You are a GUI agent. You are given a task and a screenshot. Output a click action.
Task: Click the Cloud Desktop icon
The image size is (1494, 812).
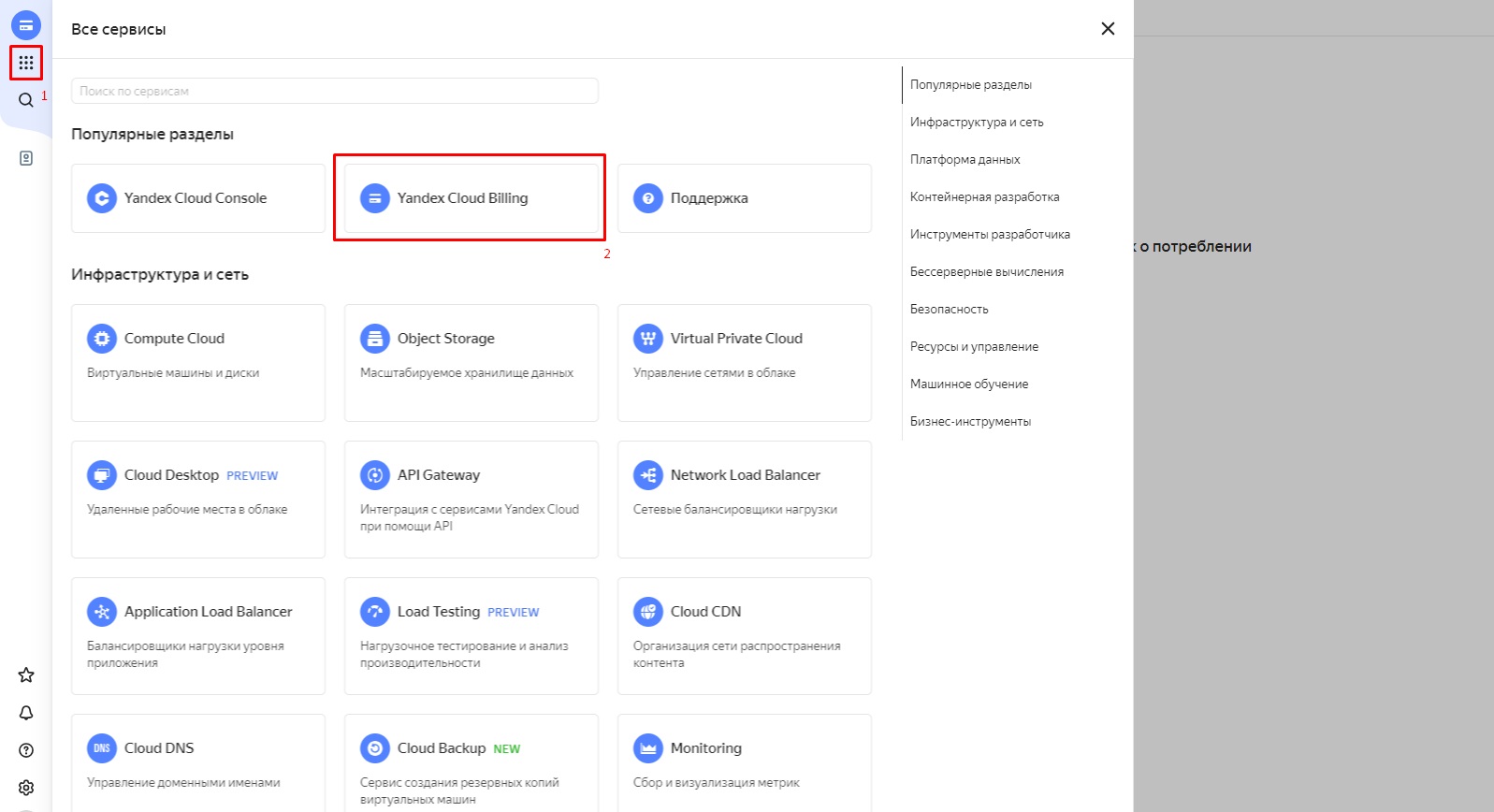point(102,475)
